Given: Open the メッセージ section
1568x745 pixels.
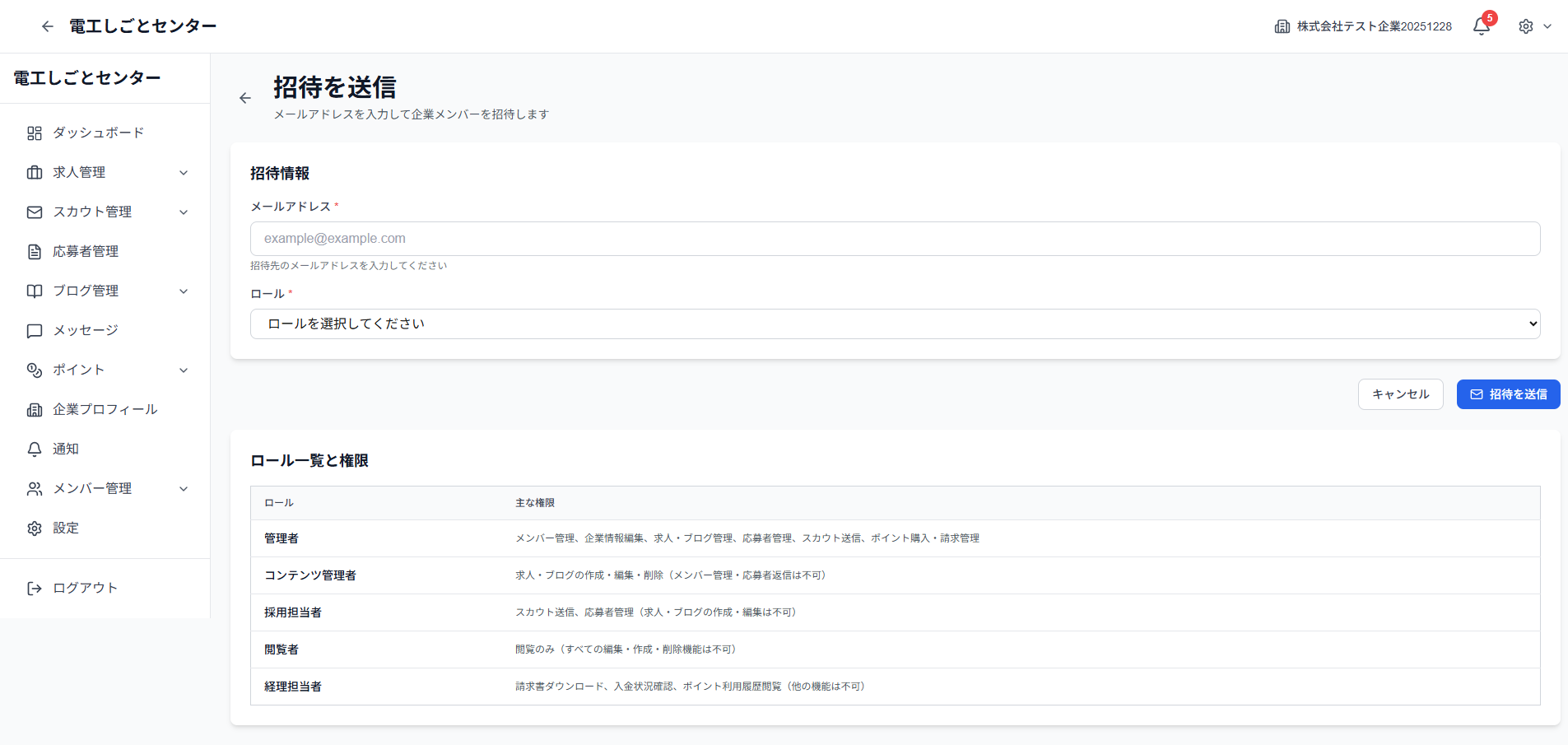Looking at the screenshot, I should [x=85, y=330].
